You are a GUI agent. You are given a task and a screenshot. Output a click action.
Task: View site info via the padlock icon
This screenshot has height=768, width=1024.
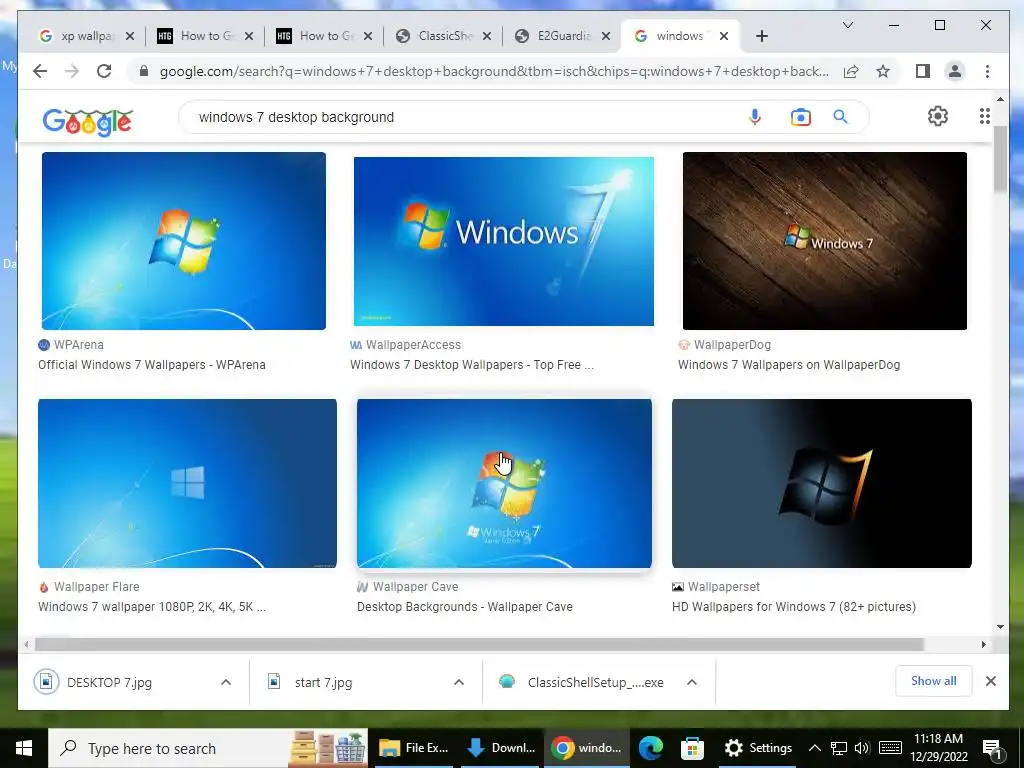[x=144, y=71]
